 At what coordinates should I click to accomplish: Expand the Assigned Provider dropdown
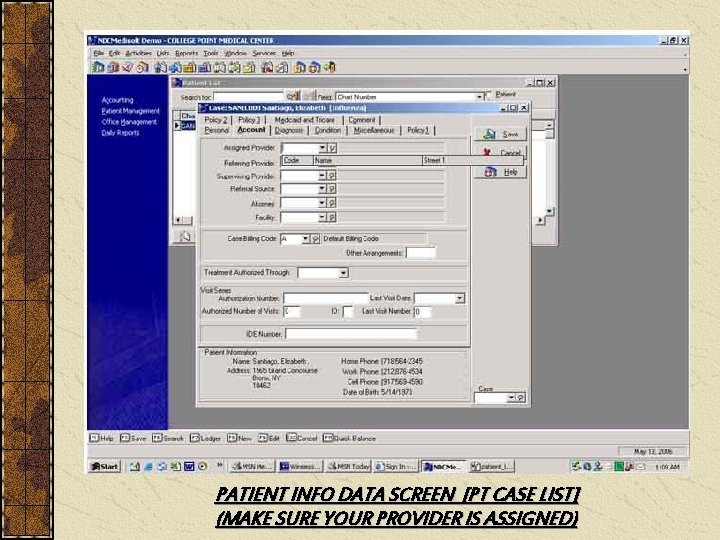coord(322,148)
